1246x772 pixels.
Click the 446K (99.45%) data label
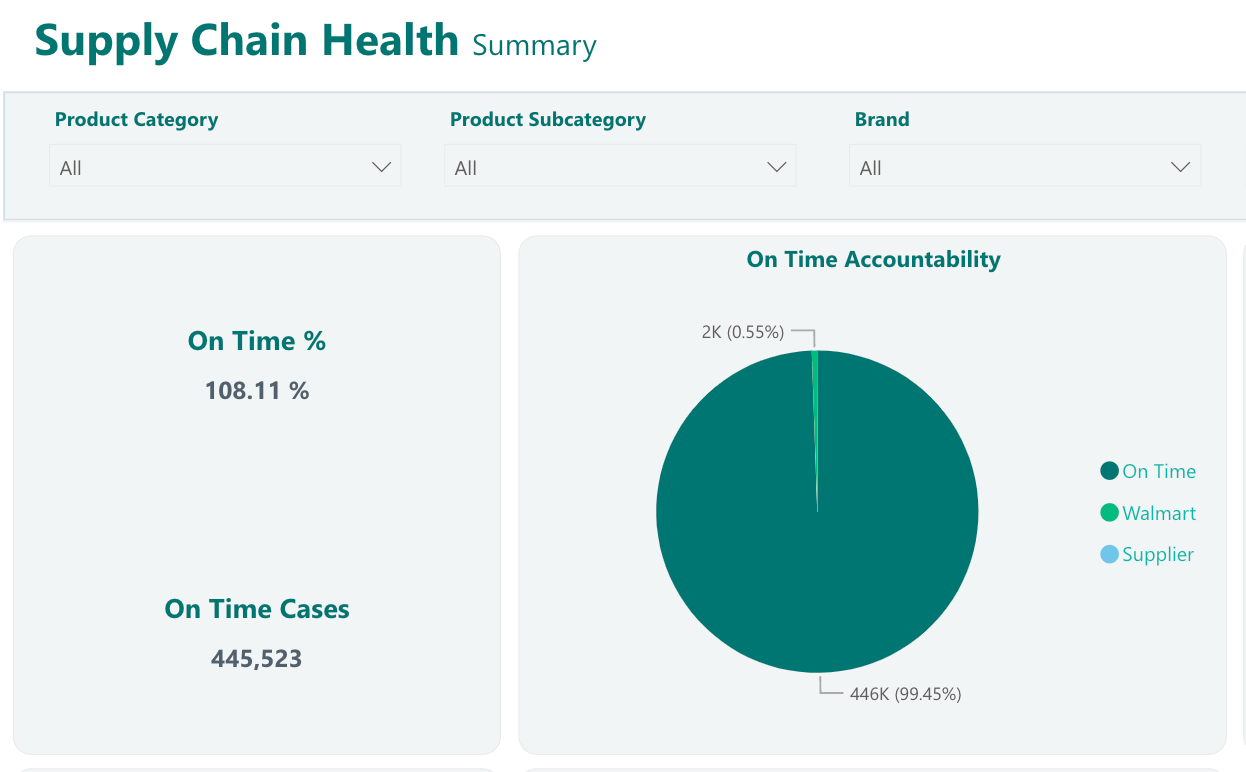tap(905, 694)
